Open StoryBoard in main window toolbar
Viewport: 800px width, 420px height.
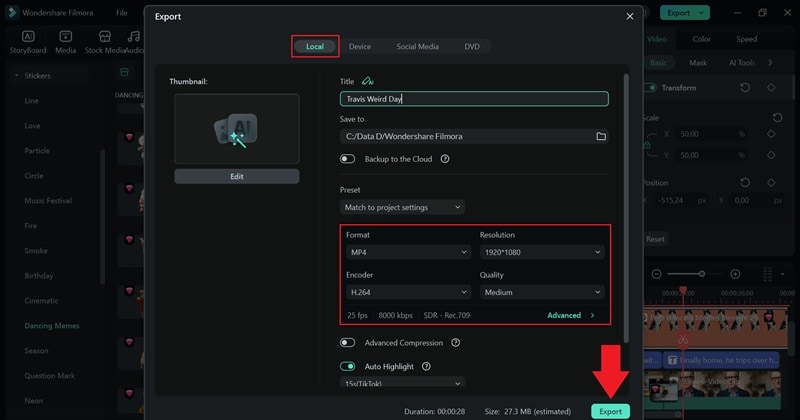click(28, 42)
